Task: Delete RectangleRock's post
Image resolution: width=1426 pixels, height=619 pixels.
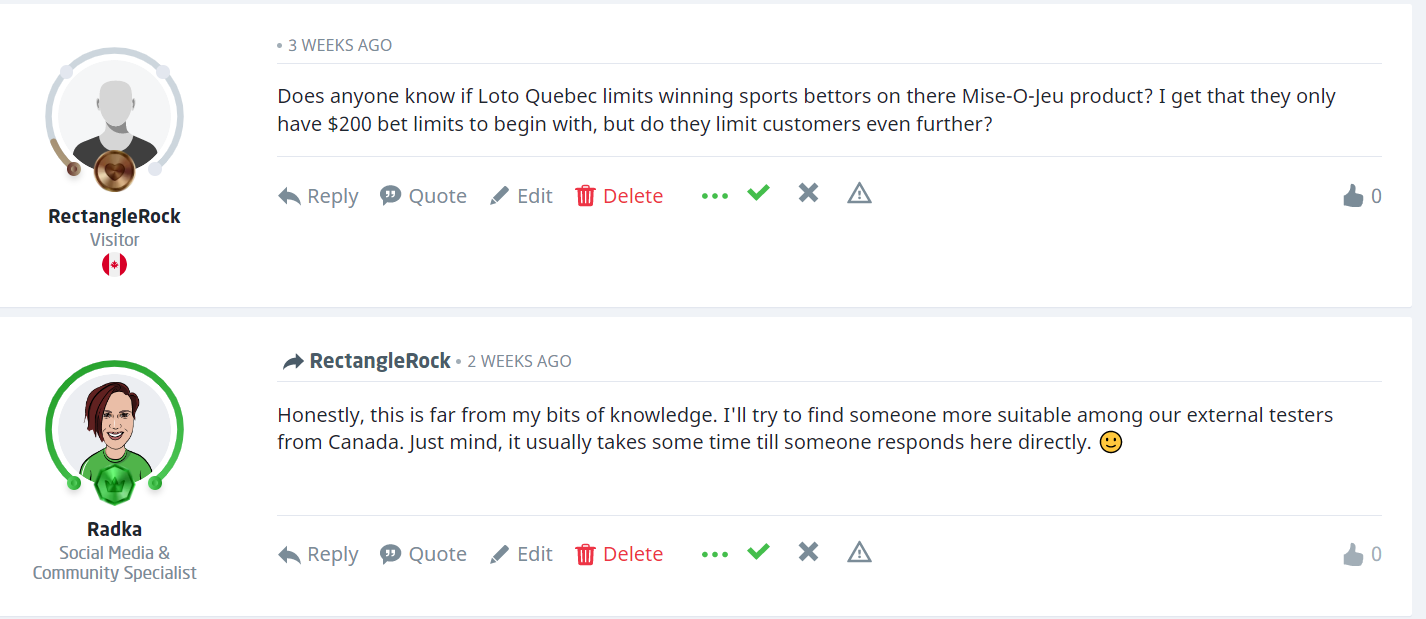Action: (x=619, y=196)
